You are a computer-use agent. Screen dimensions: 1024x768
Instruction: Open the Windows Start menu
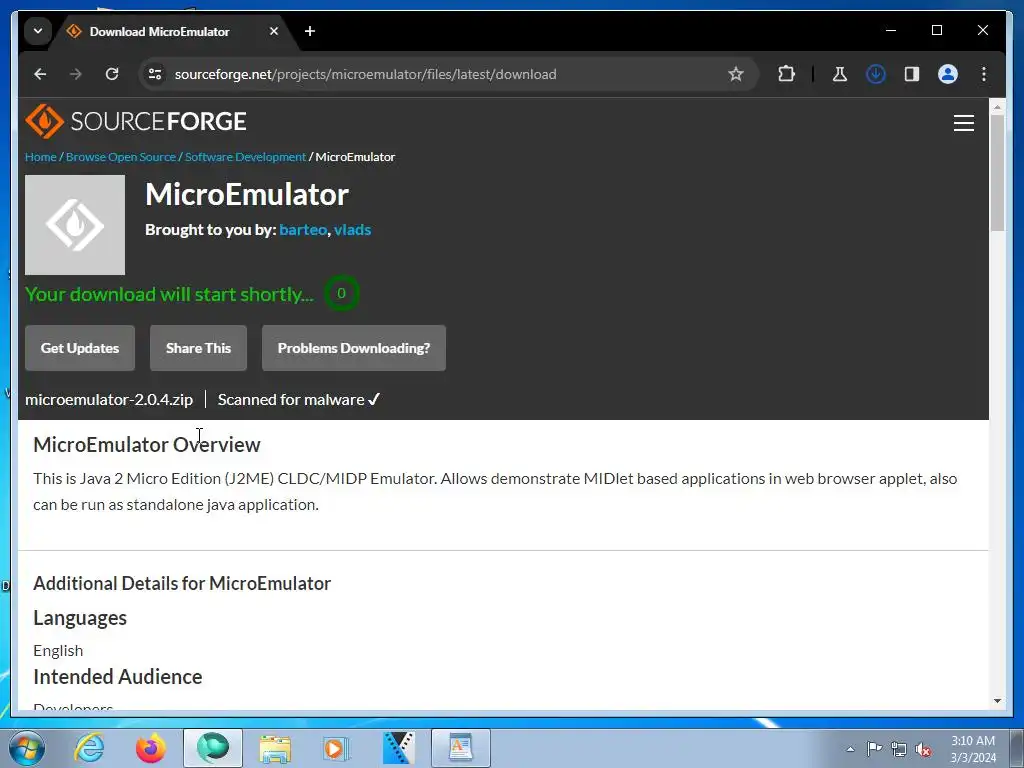pos(26,748)
